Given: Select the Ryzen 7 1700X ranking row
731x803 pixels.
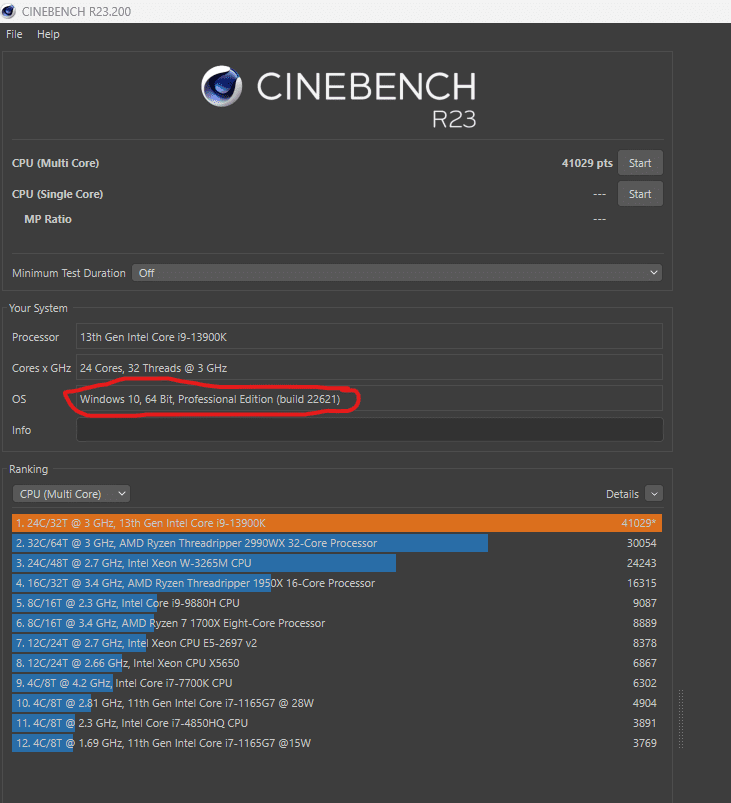Looking at the screenshot, I should click(337, 623).
